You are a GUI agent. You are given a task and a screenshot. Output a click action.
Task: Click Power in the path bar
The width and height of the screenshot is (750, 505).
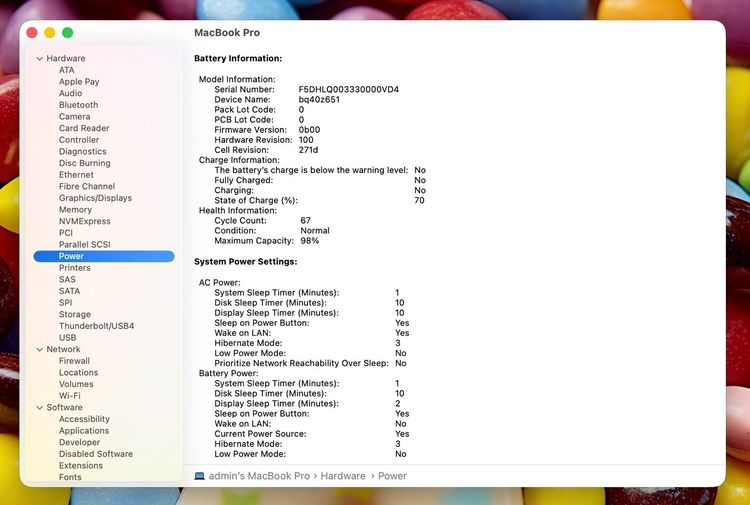point(392,476)
